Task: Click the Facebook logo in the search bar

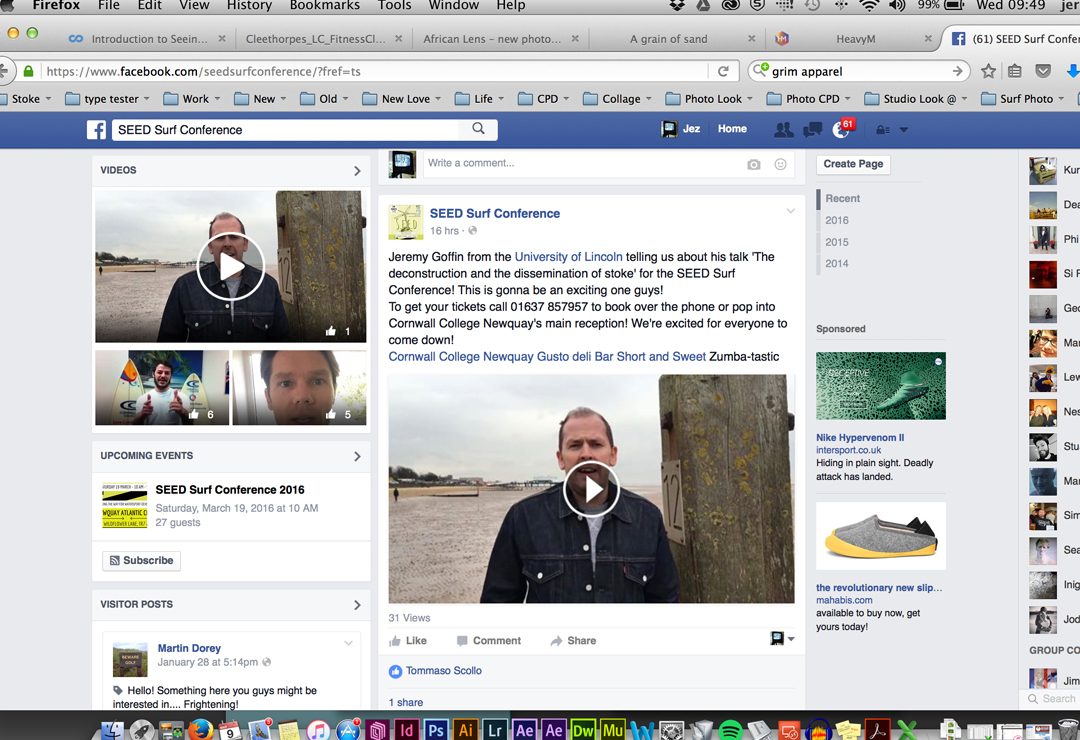Action: 96,130
